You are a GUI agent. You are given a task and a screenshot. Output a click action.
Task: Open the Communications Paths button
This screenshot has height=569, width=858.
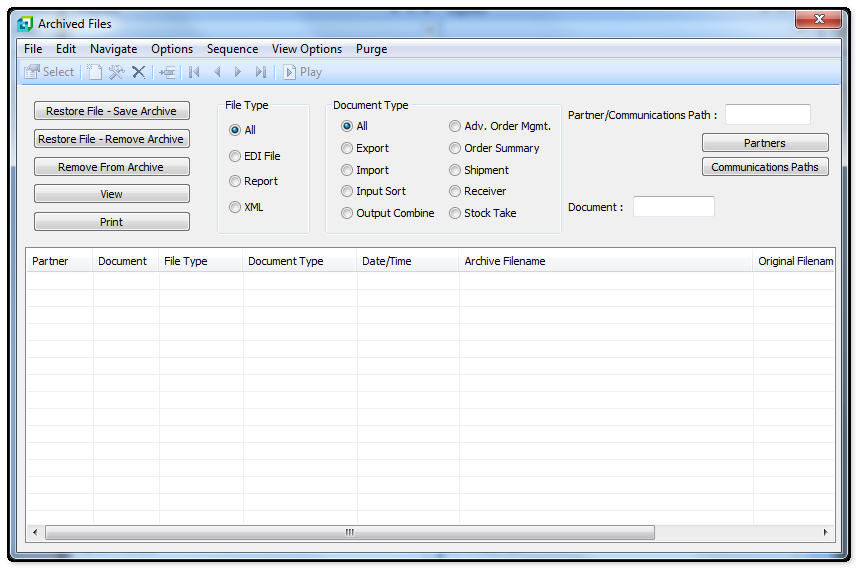click(x=765, y=167)
